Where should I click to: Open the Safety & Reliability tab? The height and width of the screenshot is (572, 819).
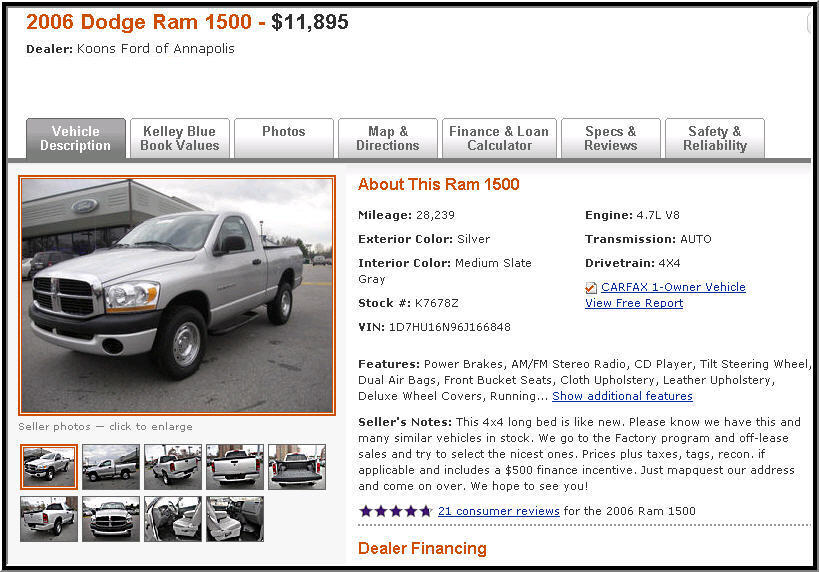click(715, 138)
